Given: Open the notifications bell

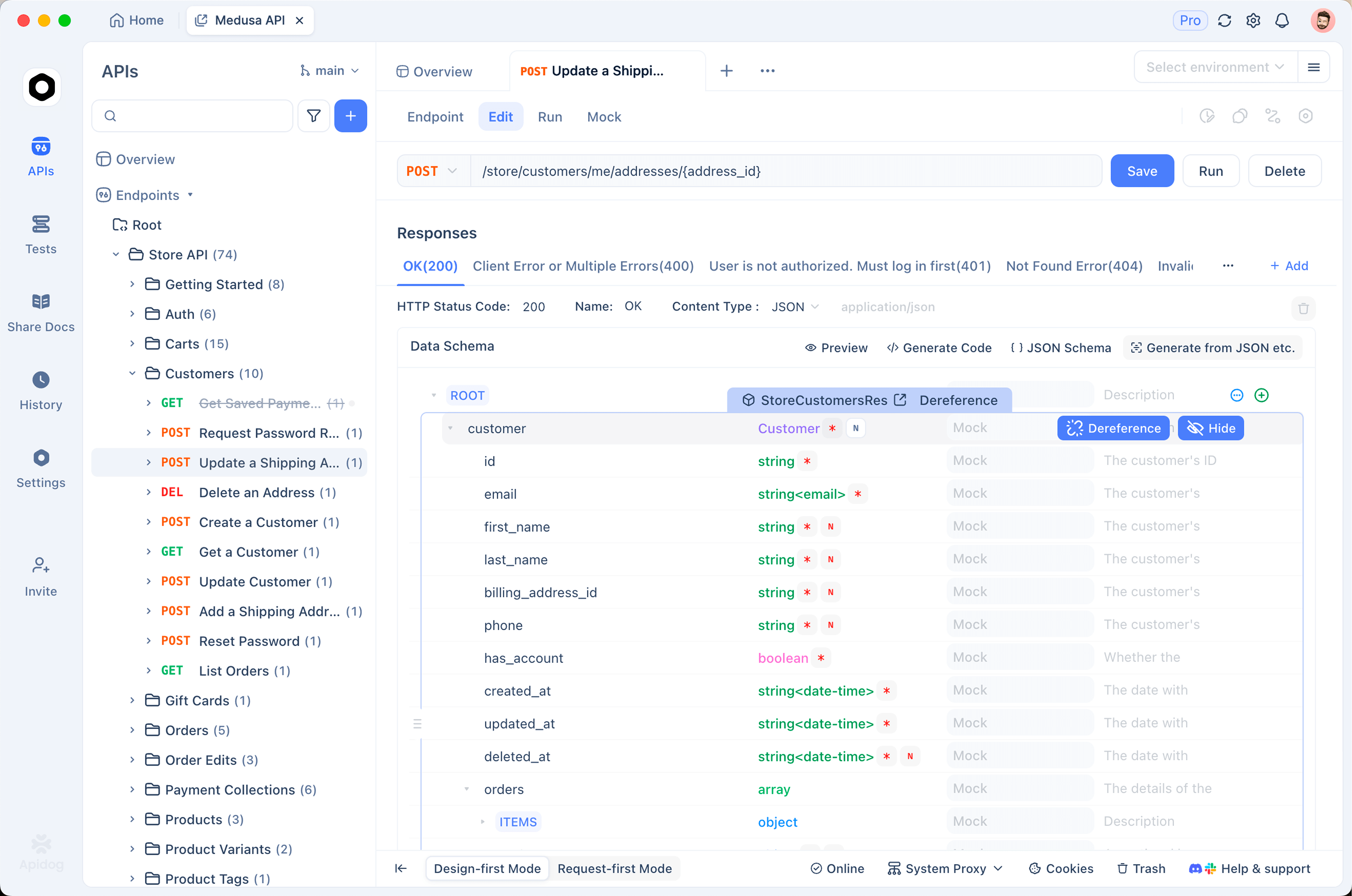Looking at the screenshot, I should (x=1282, y=20).
